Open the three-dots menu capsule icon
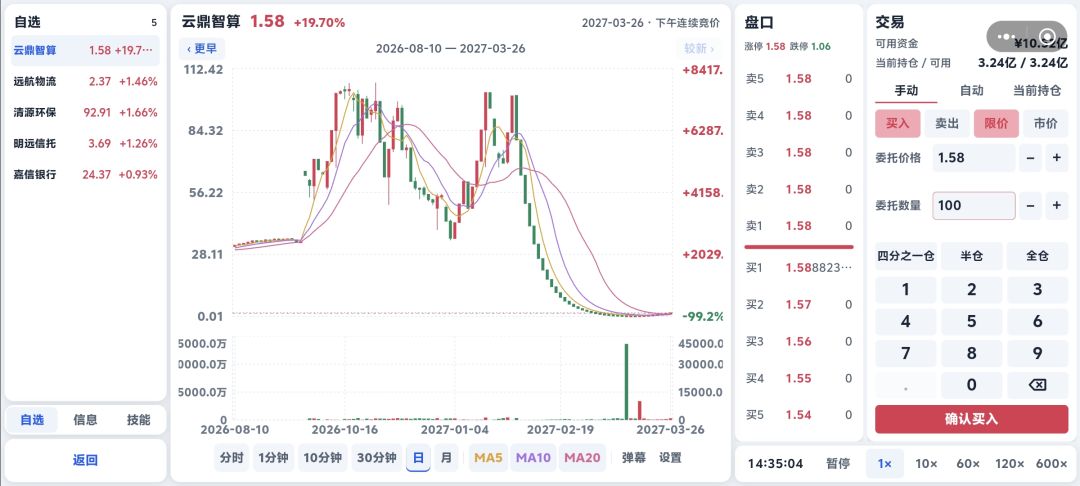The width and height of the screenshot is (1080, 486). (1007, 36)
